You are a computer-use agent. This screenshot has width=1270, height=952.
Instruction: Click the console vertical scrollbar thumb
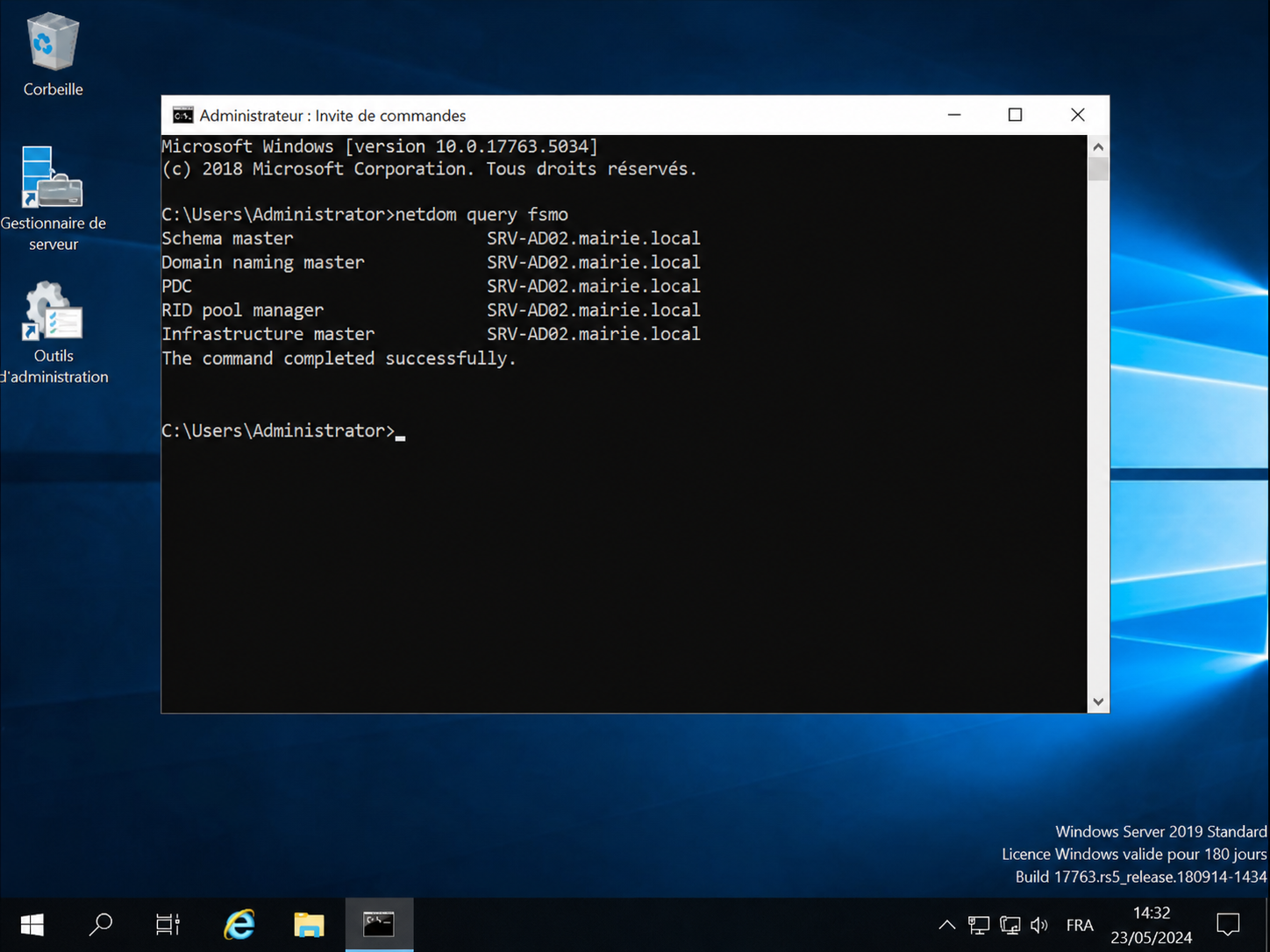point(1098,169)
